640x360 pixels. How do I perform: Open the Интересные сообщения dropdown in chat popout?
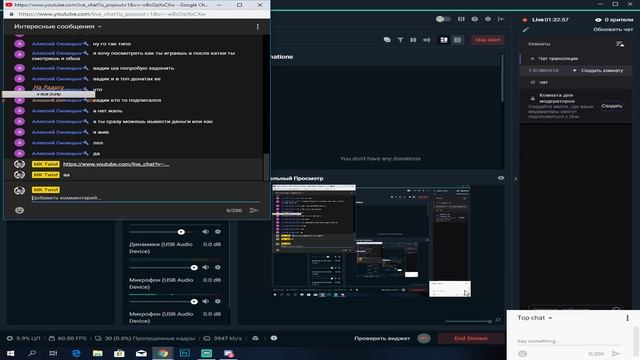click(58, 27)
